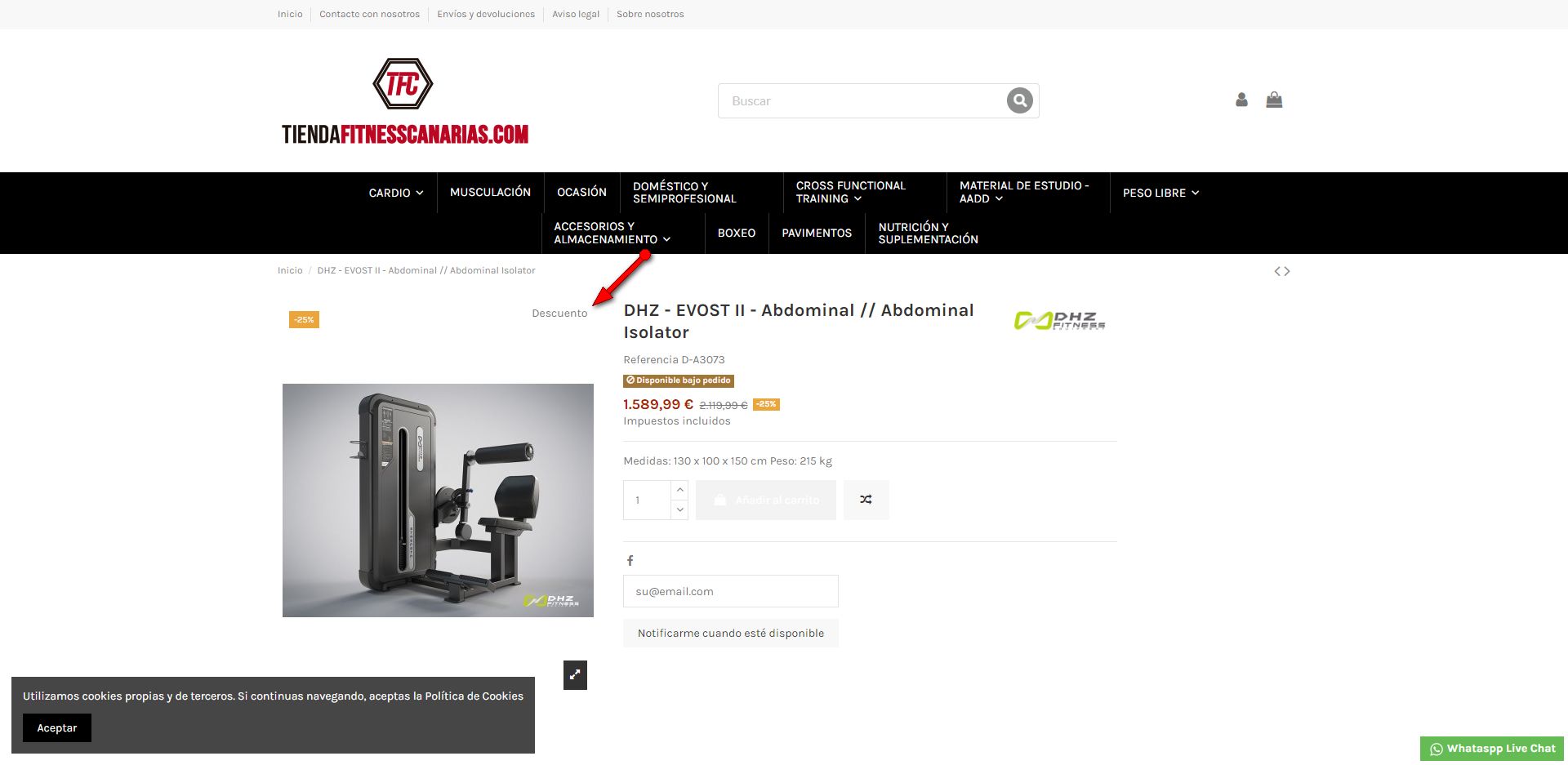Click the crossed-out 2.119,99 € price
The height and width of the screenshot is (765, 1568).
click(x=724, y=405)
